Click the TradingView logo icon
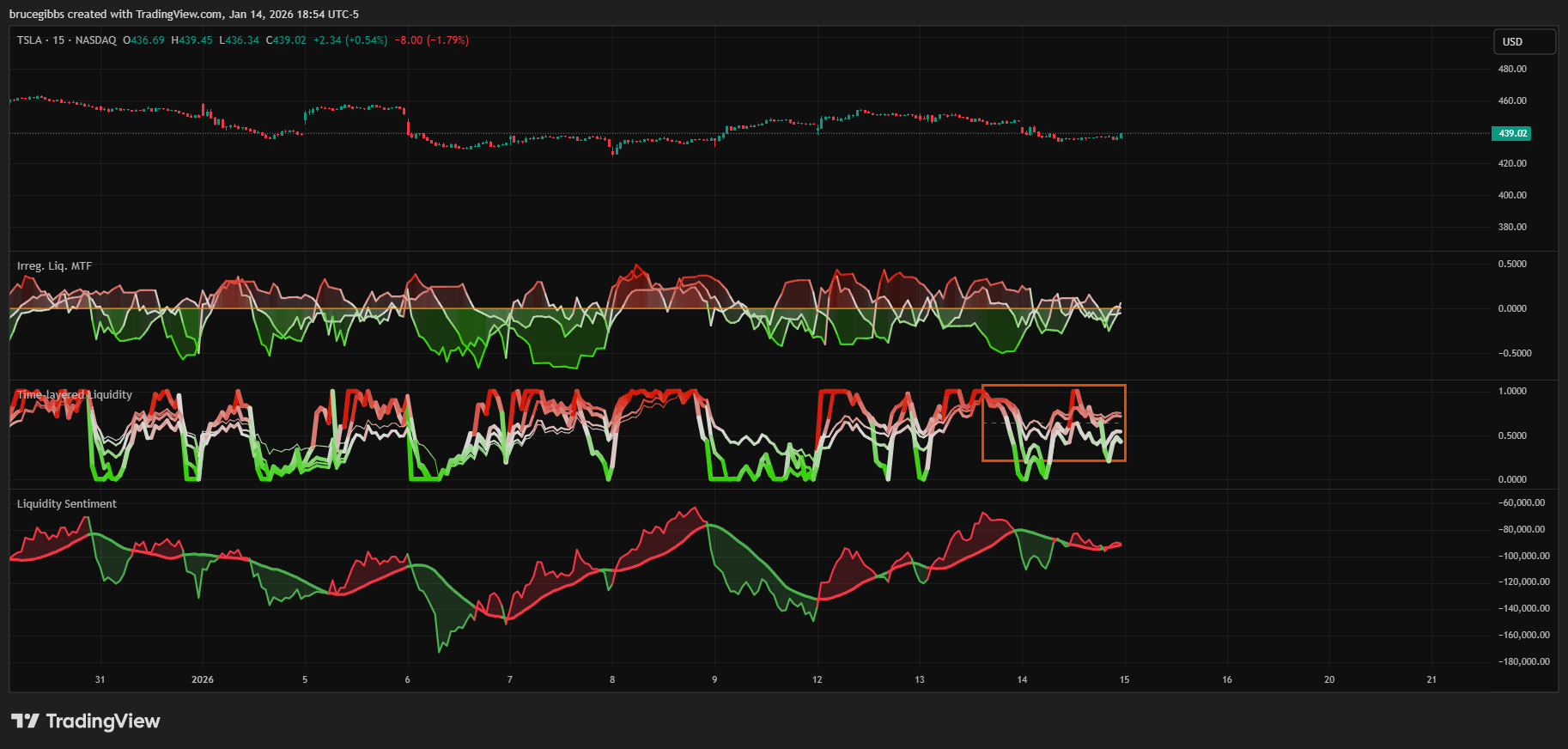Viewport: 1568px width, 749px height. pyautogui.click(x=25, y=721)
